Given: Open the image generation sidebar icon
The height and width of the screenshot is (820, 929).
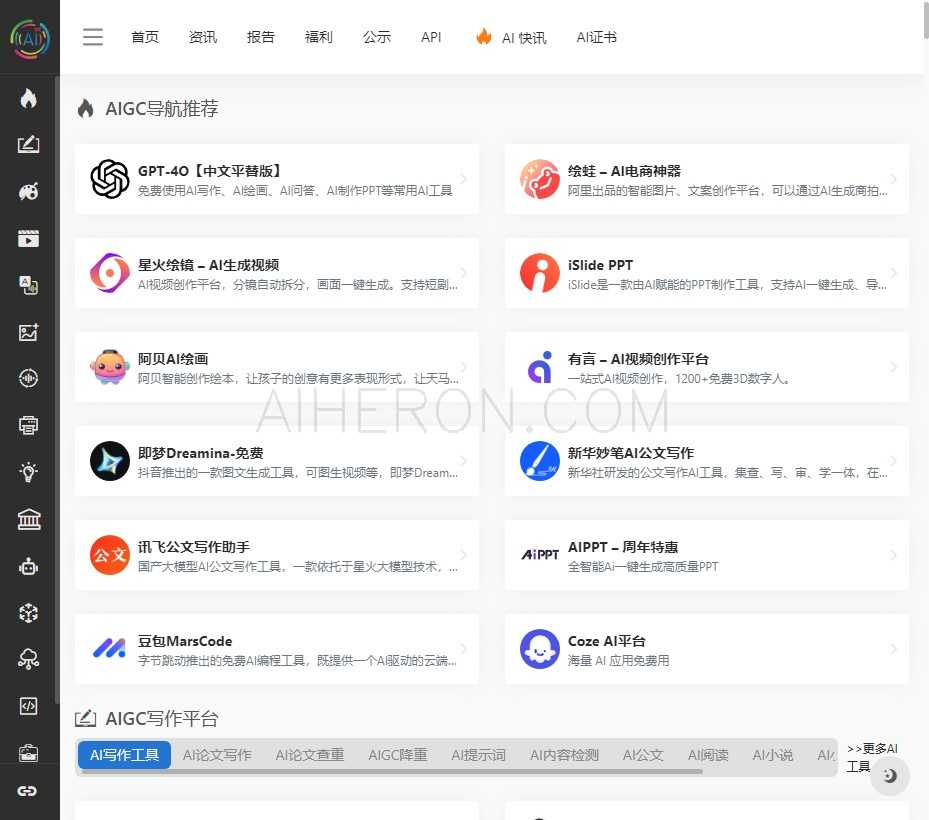Looking at the screenshot, I should click(x=28, y=332).
